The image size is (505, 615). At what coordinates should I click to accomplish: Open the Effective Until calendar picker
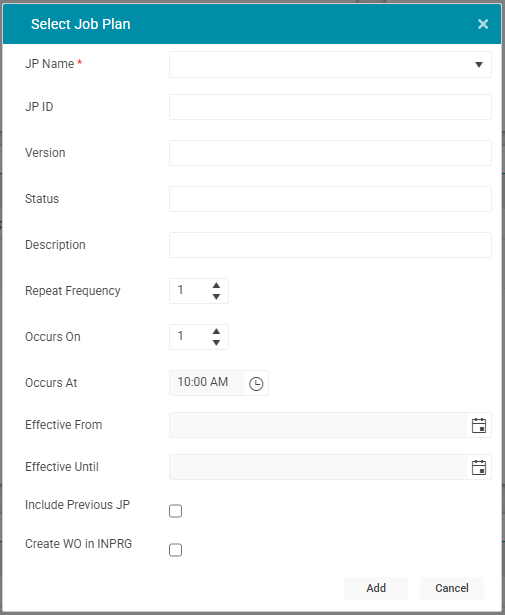(x=479, y=467)
